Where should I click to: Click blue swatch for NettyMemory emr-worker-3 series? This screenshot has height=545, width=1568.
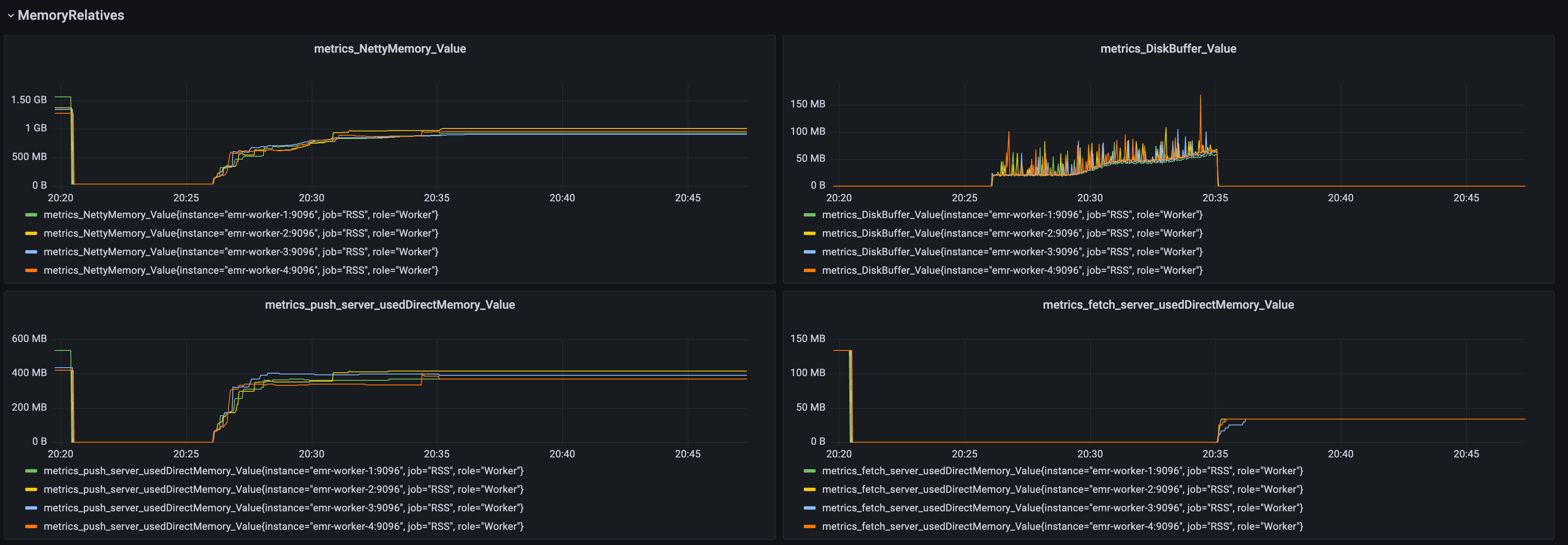(31, 252)
